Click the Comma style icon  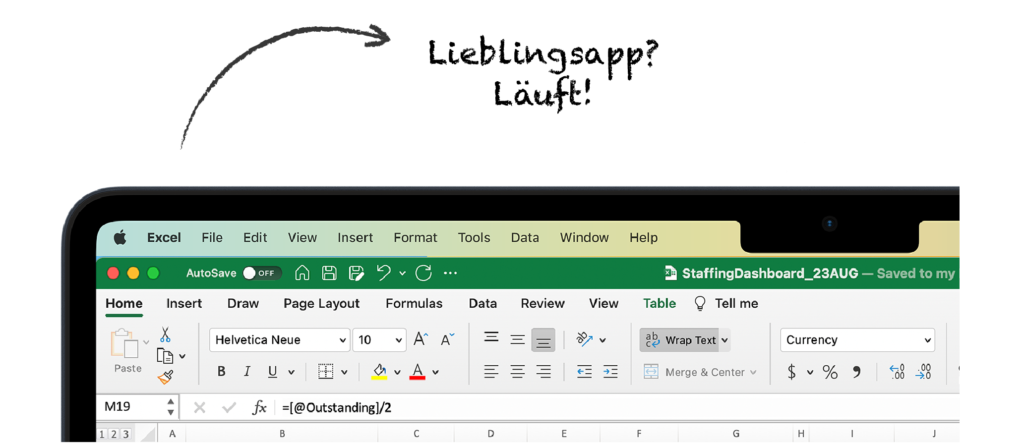tap(856, 372)
